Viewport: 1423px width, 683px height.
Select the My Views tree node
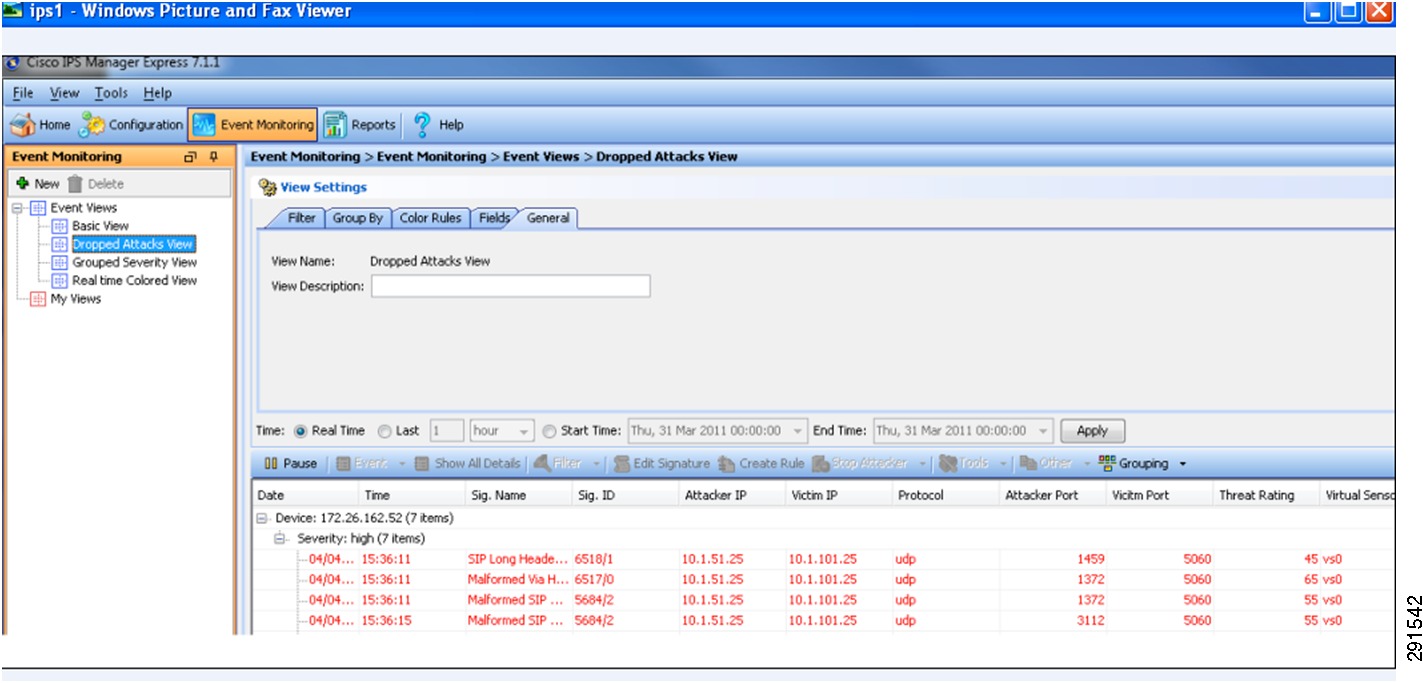coord(75,299)
